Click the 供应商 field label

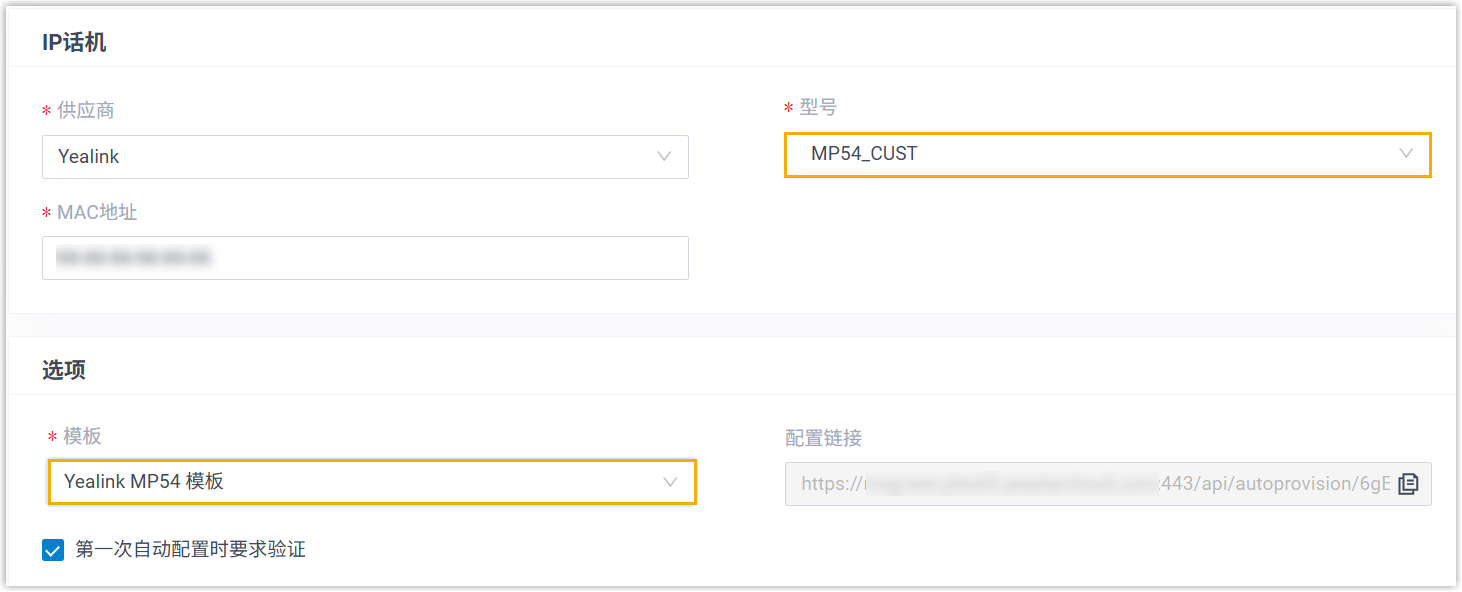(x=85, y=110)
